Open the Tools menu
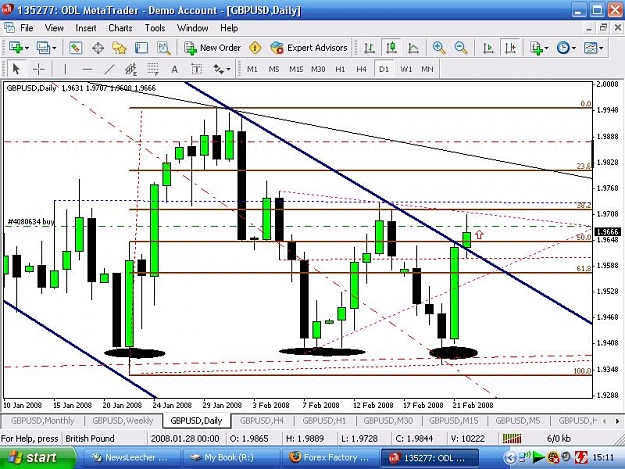625x469 pixels. pyautogui.click(x=155, y=28)
